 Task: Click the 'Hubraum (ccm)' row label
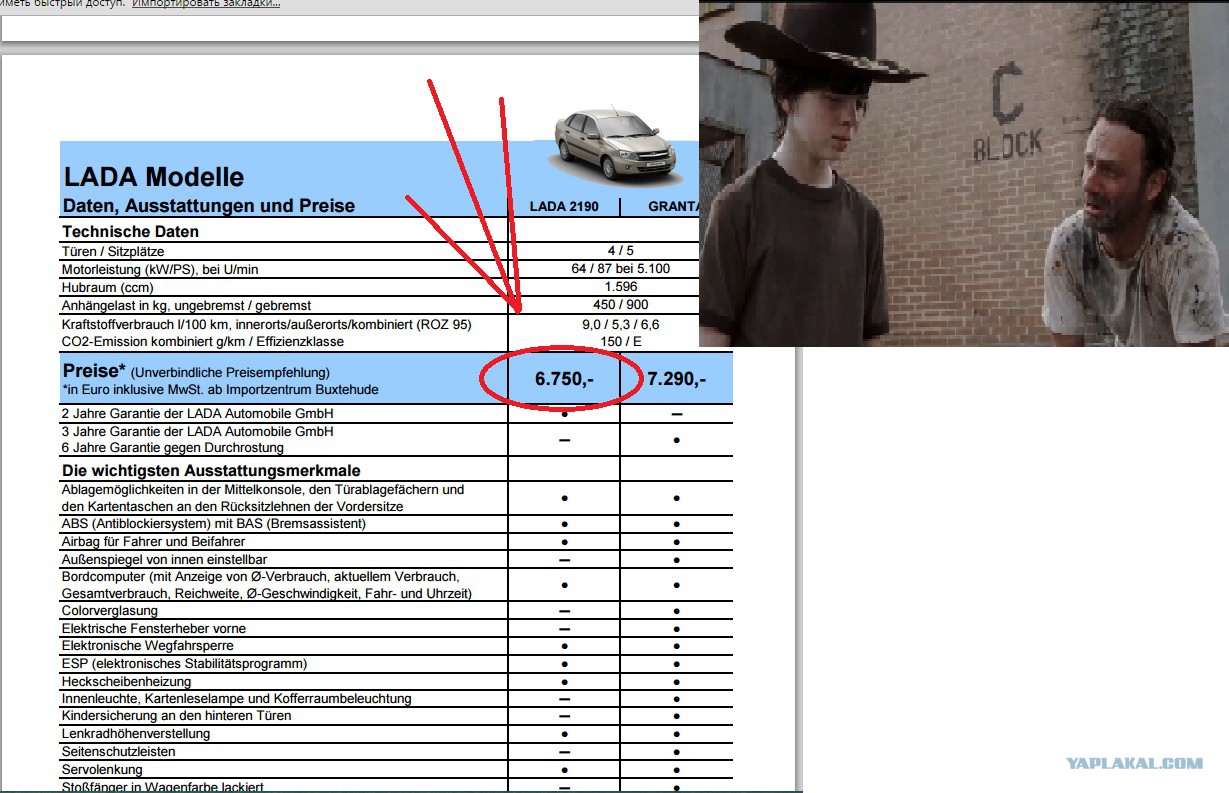pyautogui.click(x=106, y=287)
